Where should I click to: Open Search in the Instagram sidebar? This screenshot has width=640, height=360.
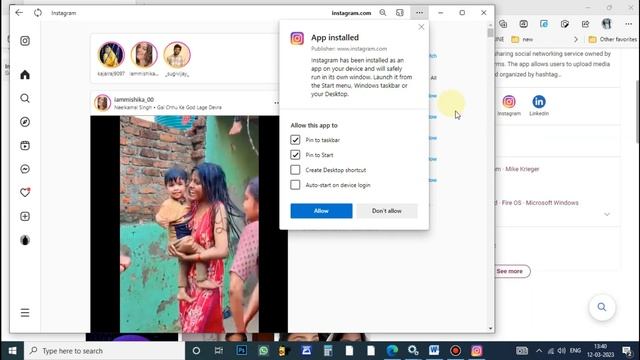coord(25,98)
